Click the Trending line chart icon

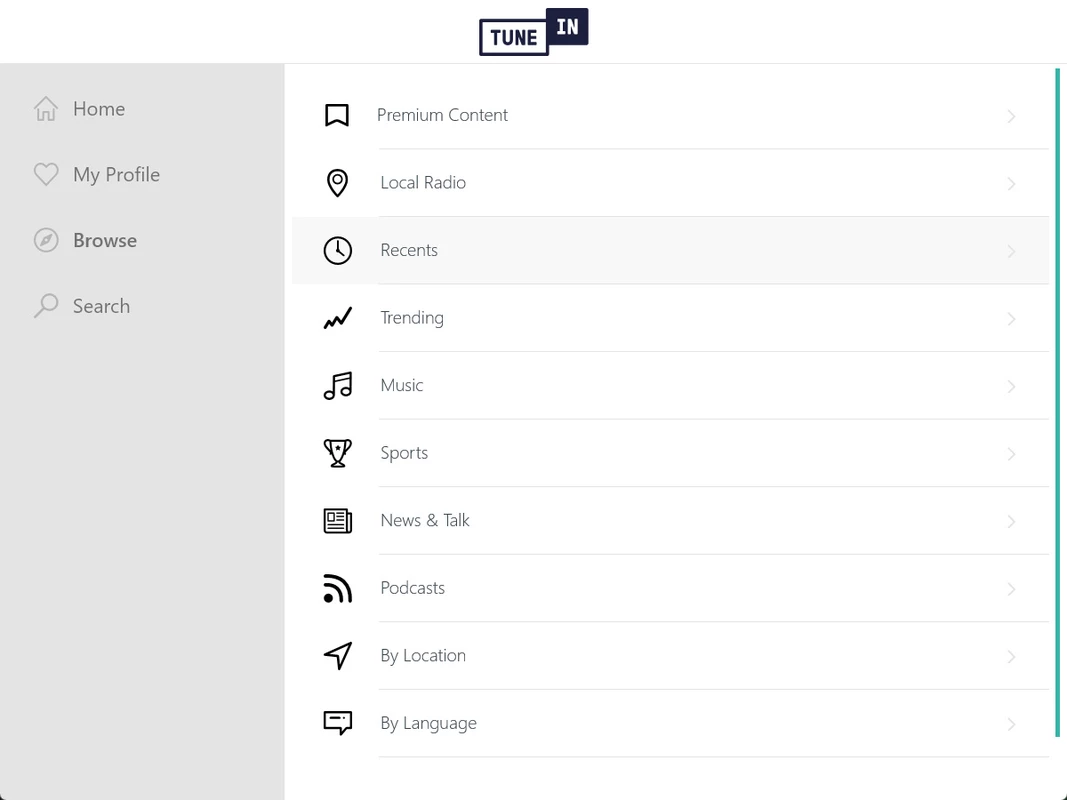(338, 318)
